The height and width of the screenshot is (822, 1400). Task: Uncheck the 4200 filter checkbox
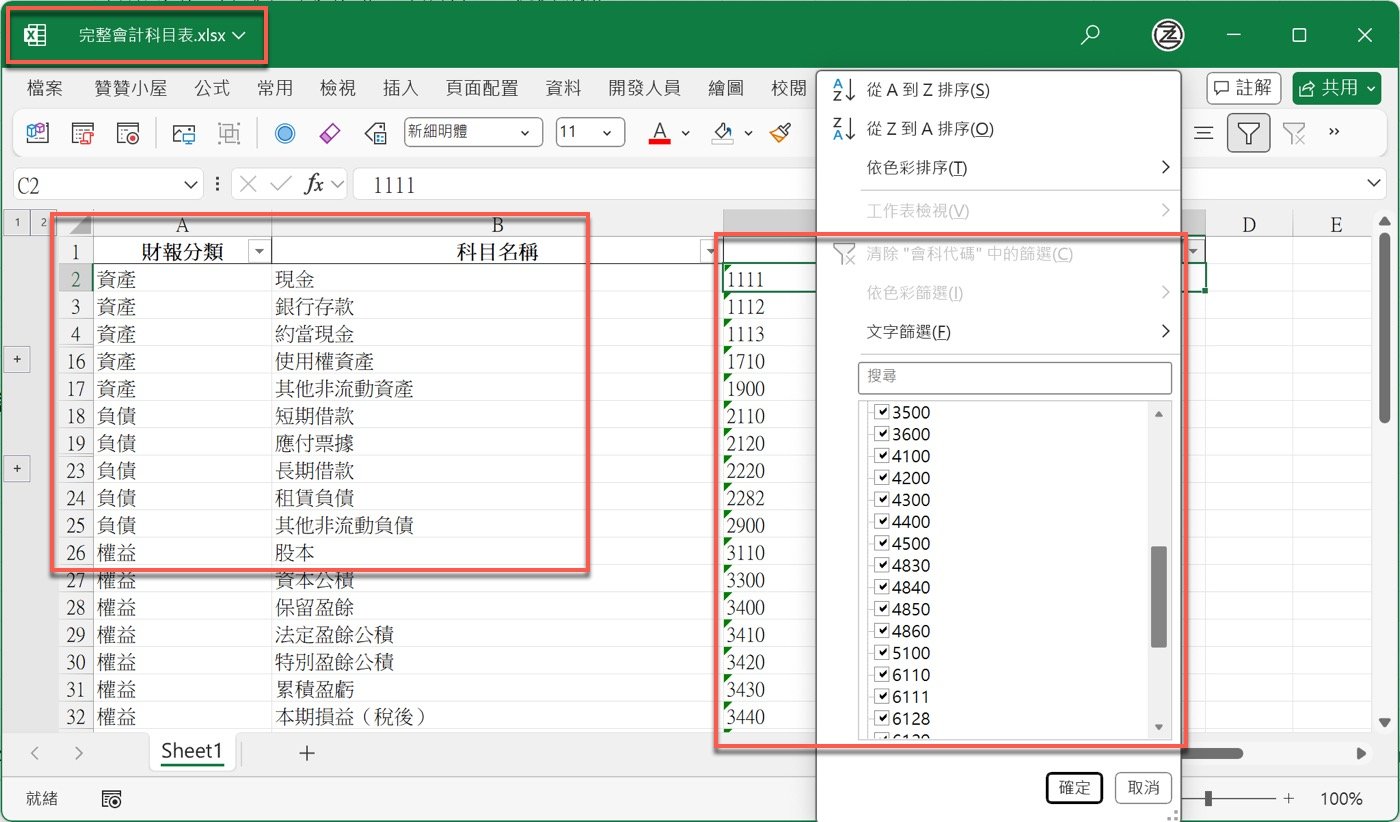pyautogui.click(x=881, y=477)
